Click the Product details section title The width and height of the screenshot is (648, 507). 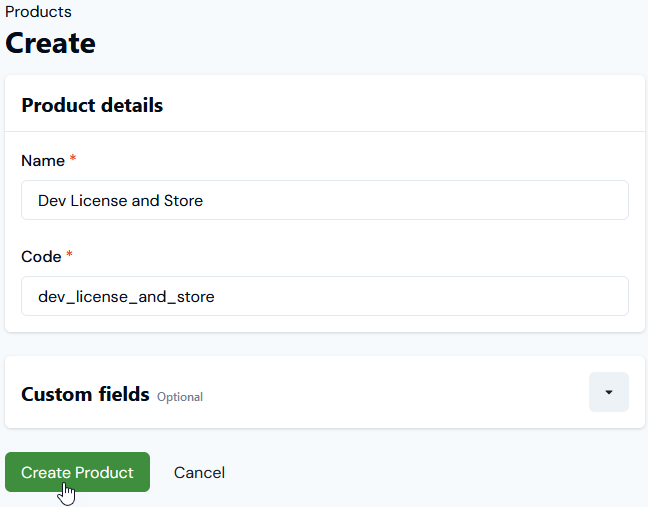point(92,105)
